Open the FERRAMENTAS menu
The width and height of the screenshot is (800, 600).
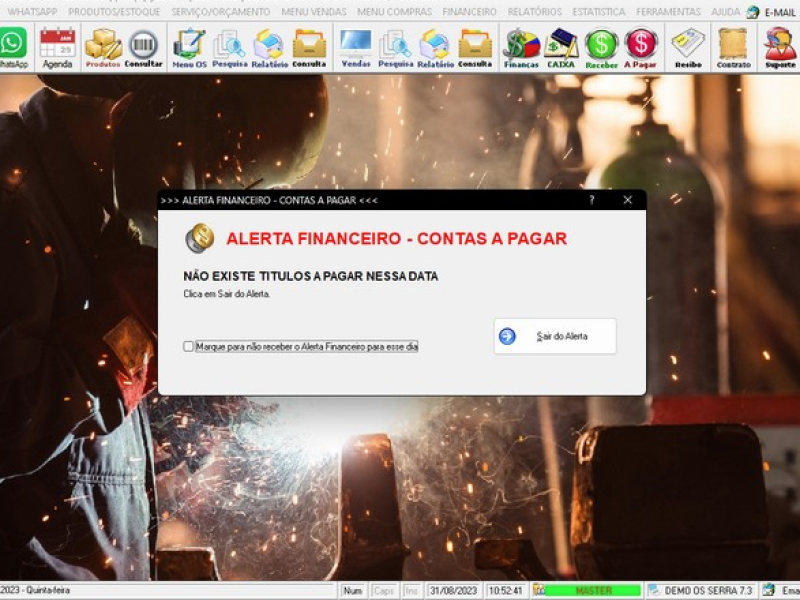coord(668,11)
